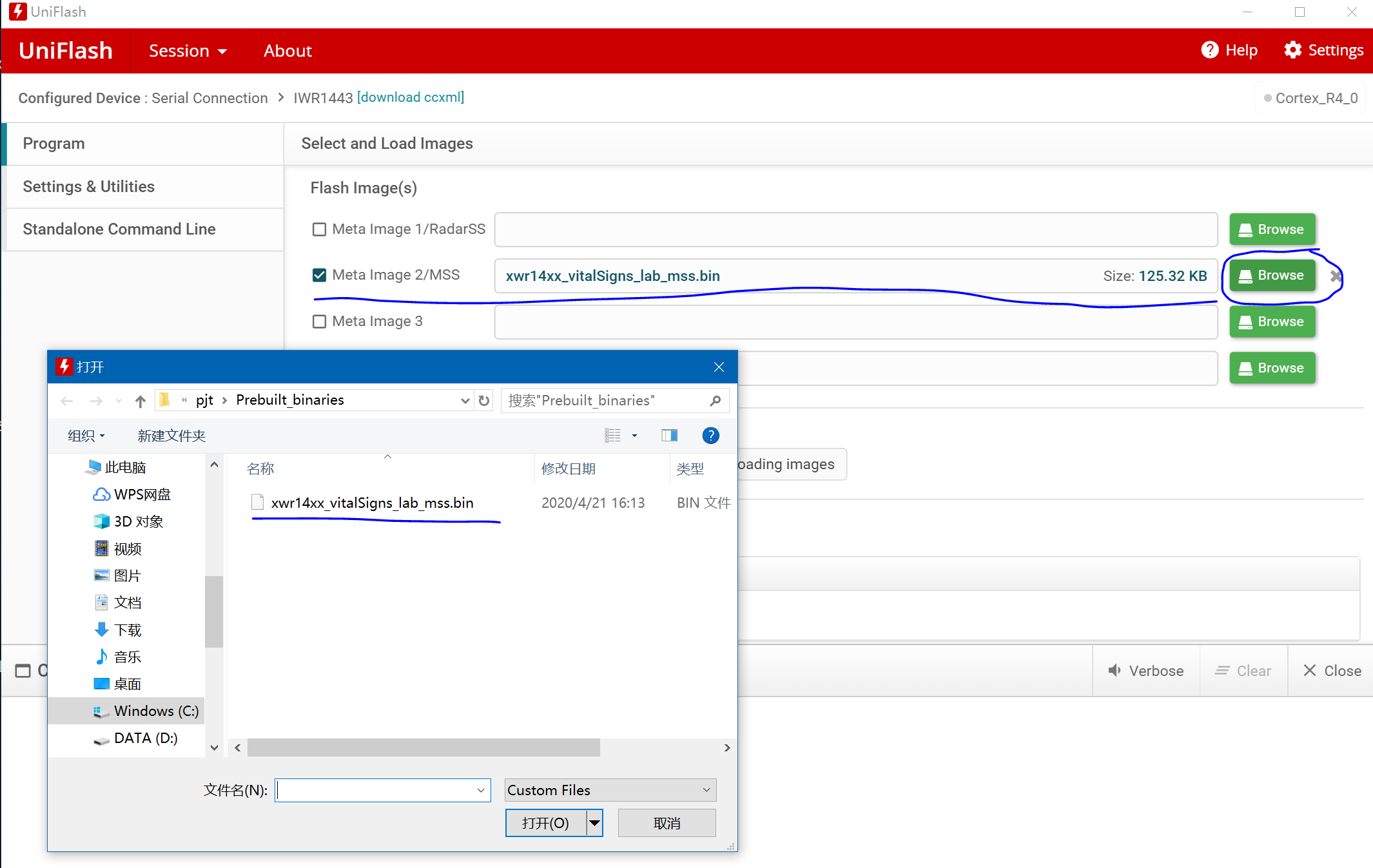Open the 组织 dropdown menu
1373x868 pixels.
pyautogui.click(x=86, y=436)
